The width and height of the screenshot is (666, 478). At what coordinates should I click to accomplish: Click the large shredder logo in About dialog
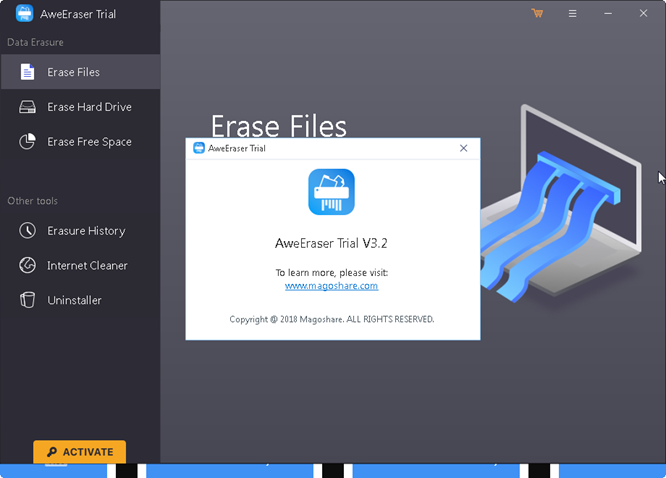331,192
